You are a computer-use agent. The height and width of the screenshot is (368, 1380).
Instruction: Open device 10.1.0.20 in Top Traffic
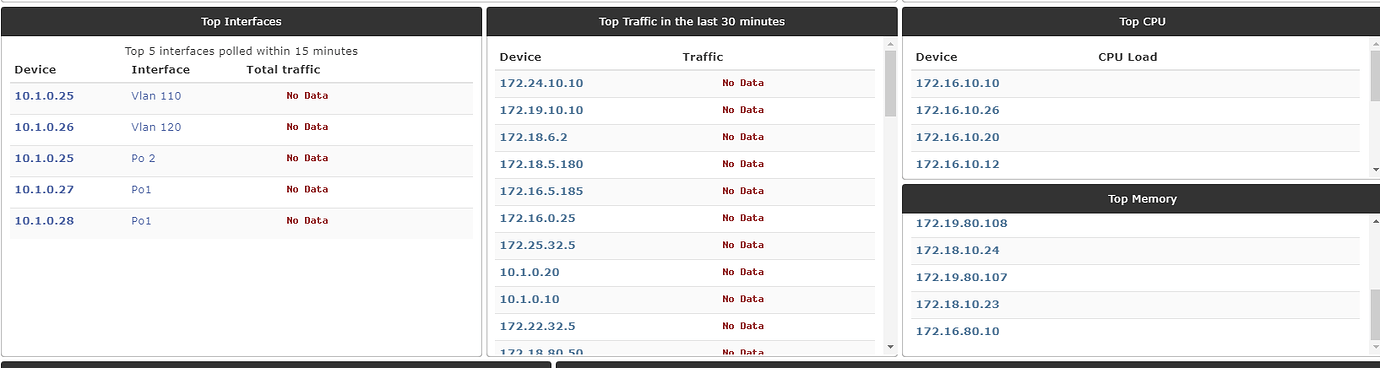coord(529,272)
